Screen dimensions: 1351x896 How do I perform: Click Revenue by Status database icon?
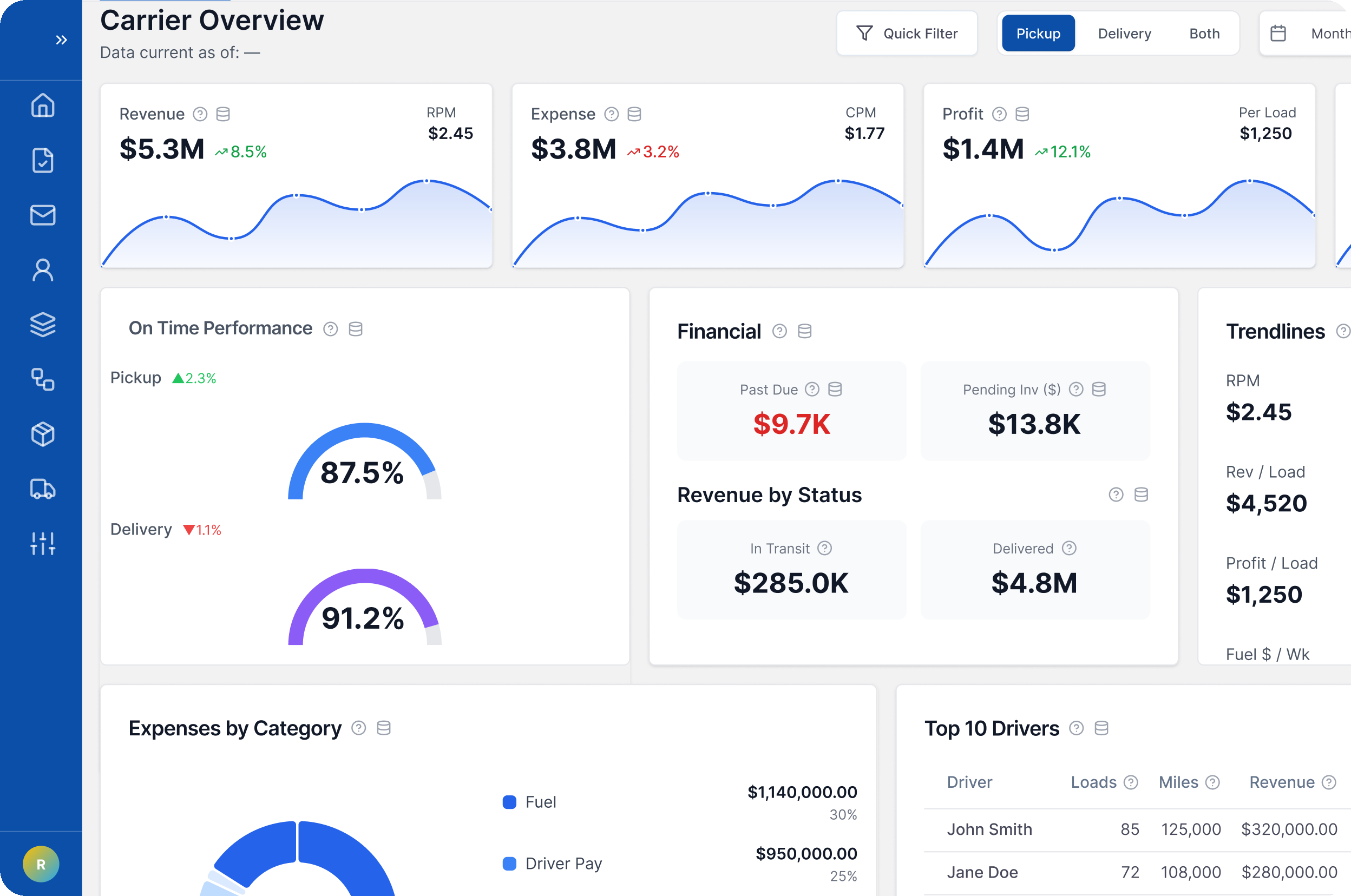pos(1142,495)
